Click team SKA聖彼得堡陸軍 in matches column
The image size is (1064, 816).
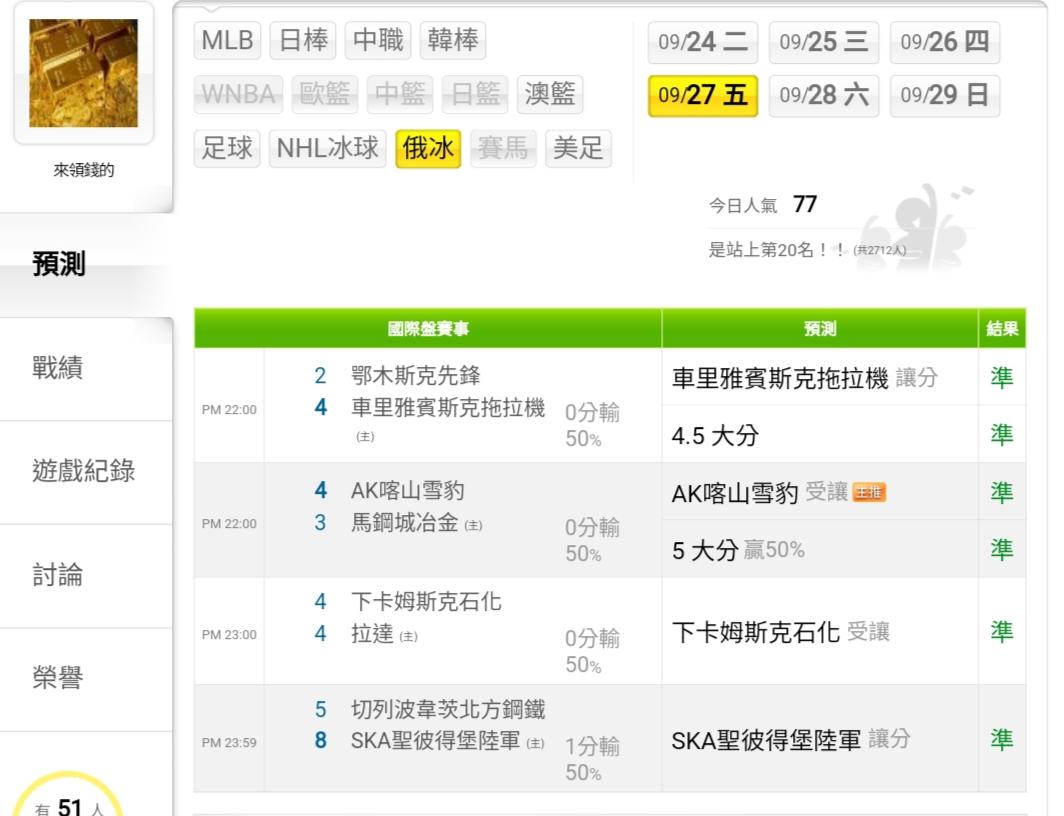pyautogui.click(x=436, y=741)
